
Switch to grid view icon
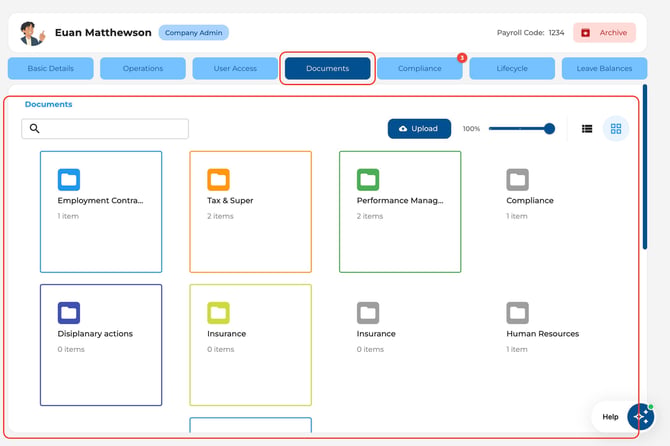coord(616,129)
